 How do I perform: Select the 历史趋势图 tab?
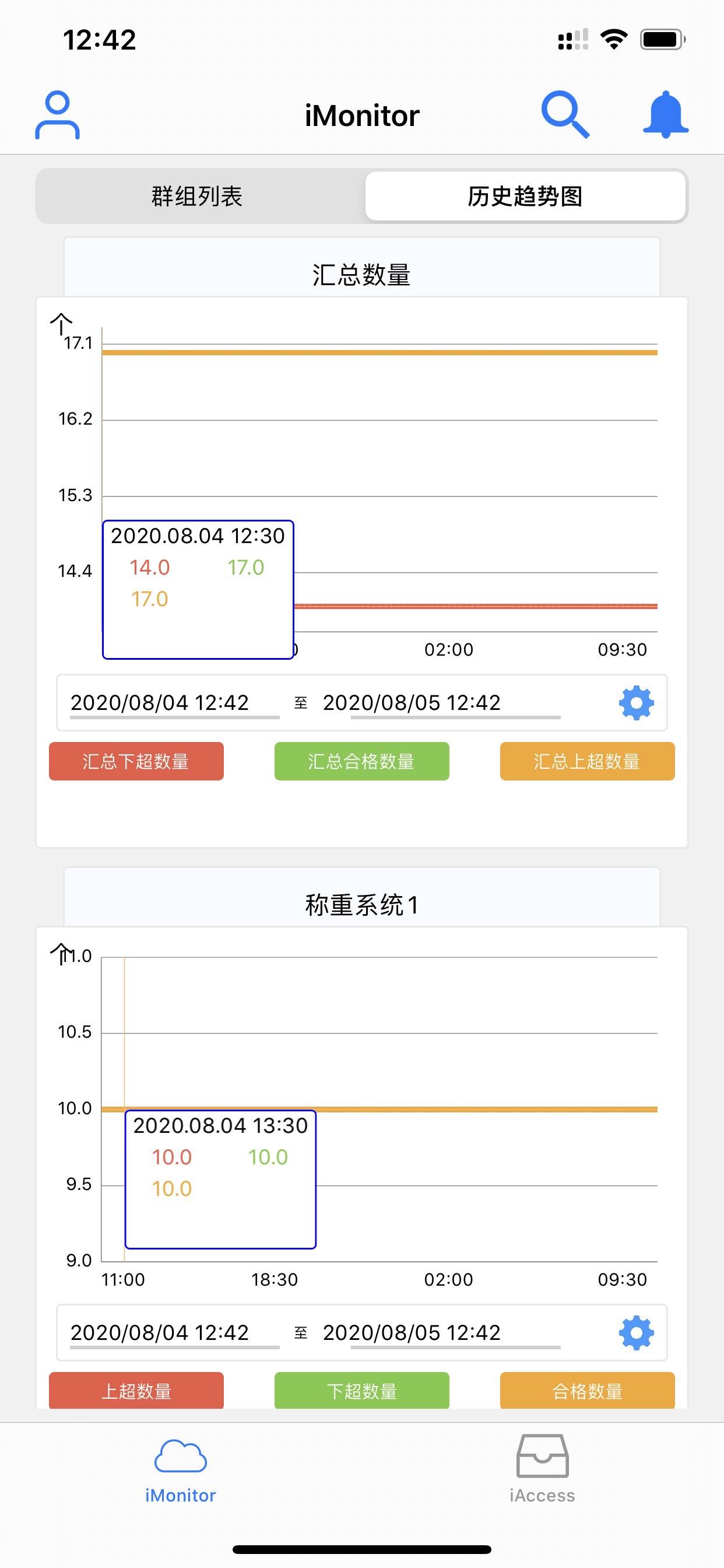pyautogui.click(x=525, y=197)
